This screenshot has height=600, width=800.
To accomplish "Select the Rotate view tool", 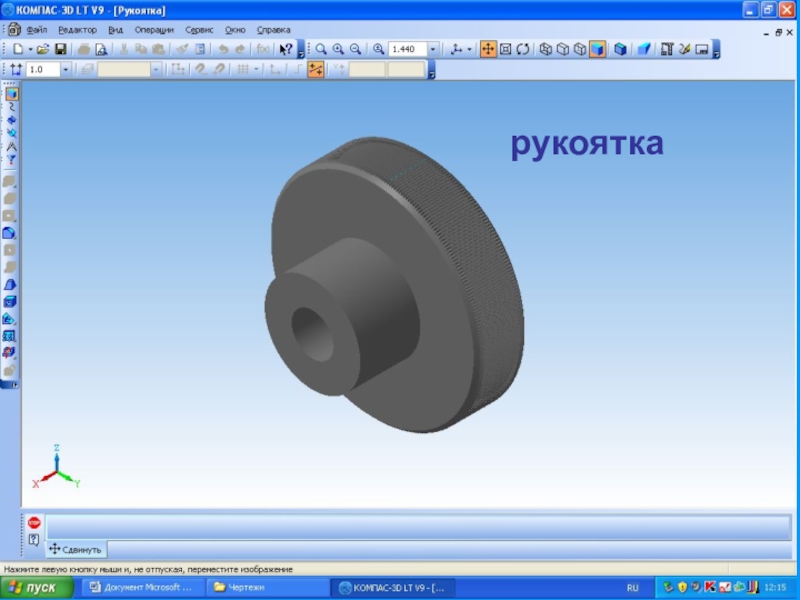I will point(522,49).
